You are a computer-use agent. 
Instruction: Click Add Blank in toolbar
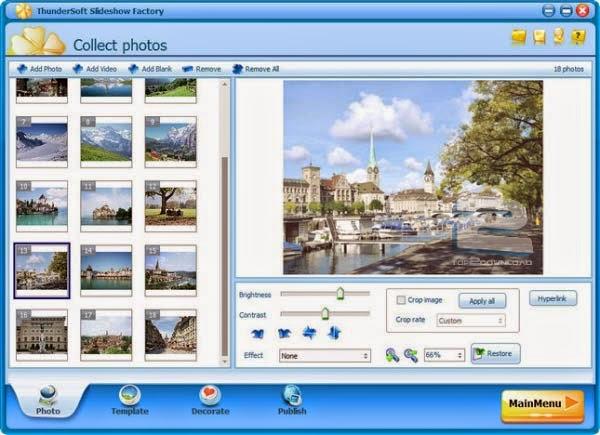pyautogui.click(x=150, y=69)
